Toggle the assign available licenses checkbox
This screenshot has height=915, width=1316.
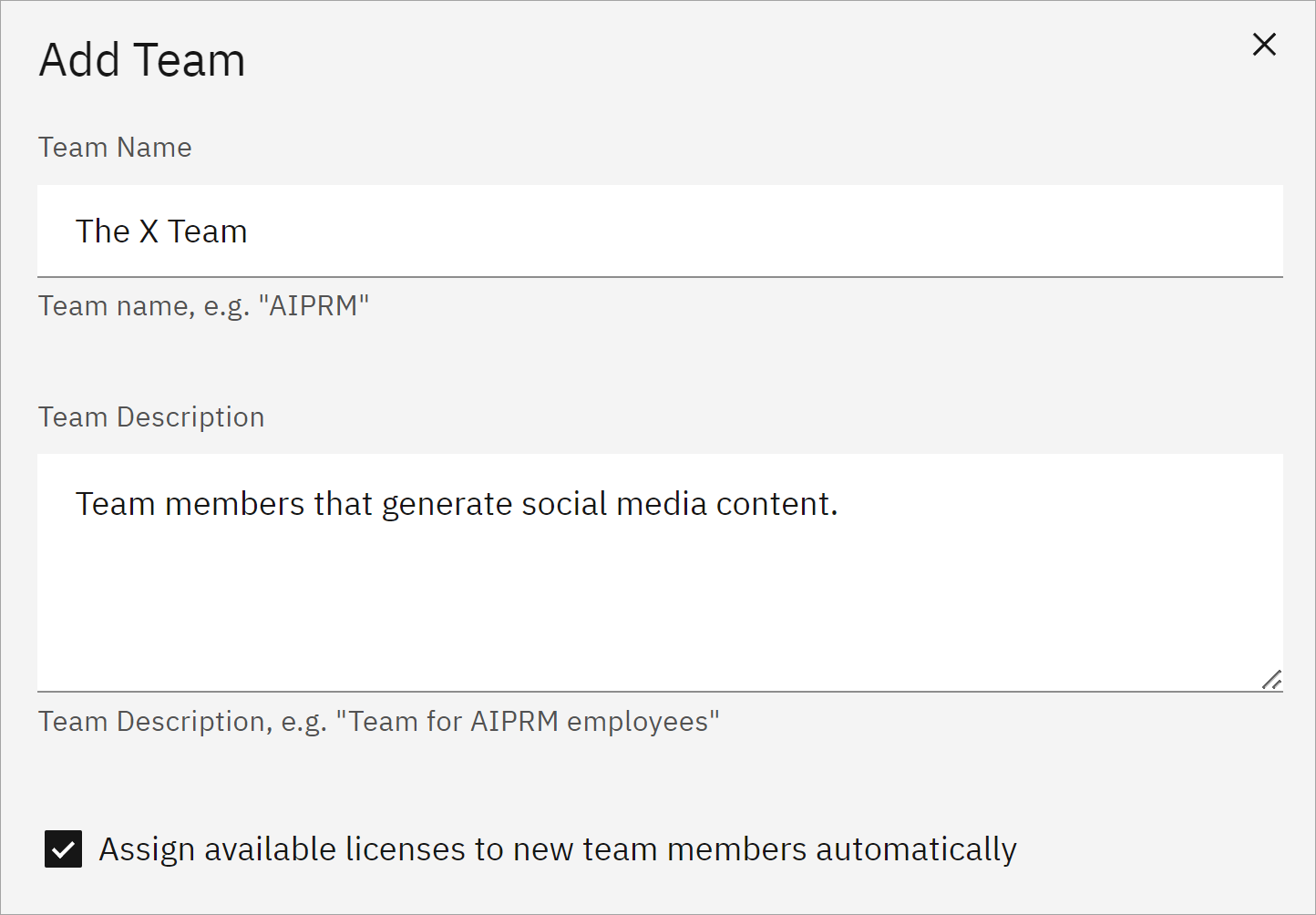click(62, 848)
